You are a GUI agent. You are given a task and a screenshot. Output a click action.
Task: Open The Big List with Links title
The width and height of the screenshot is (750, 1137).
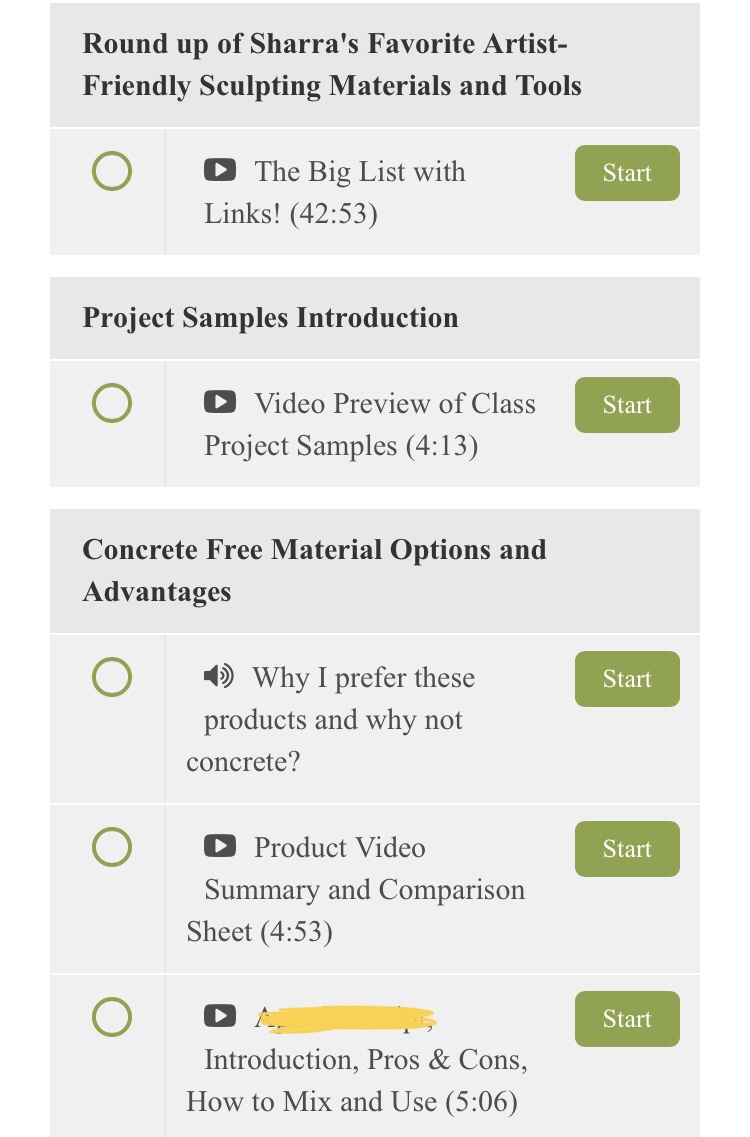pos(335,192)
